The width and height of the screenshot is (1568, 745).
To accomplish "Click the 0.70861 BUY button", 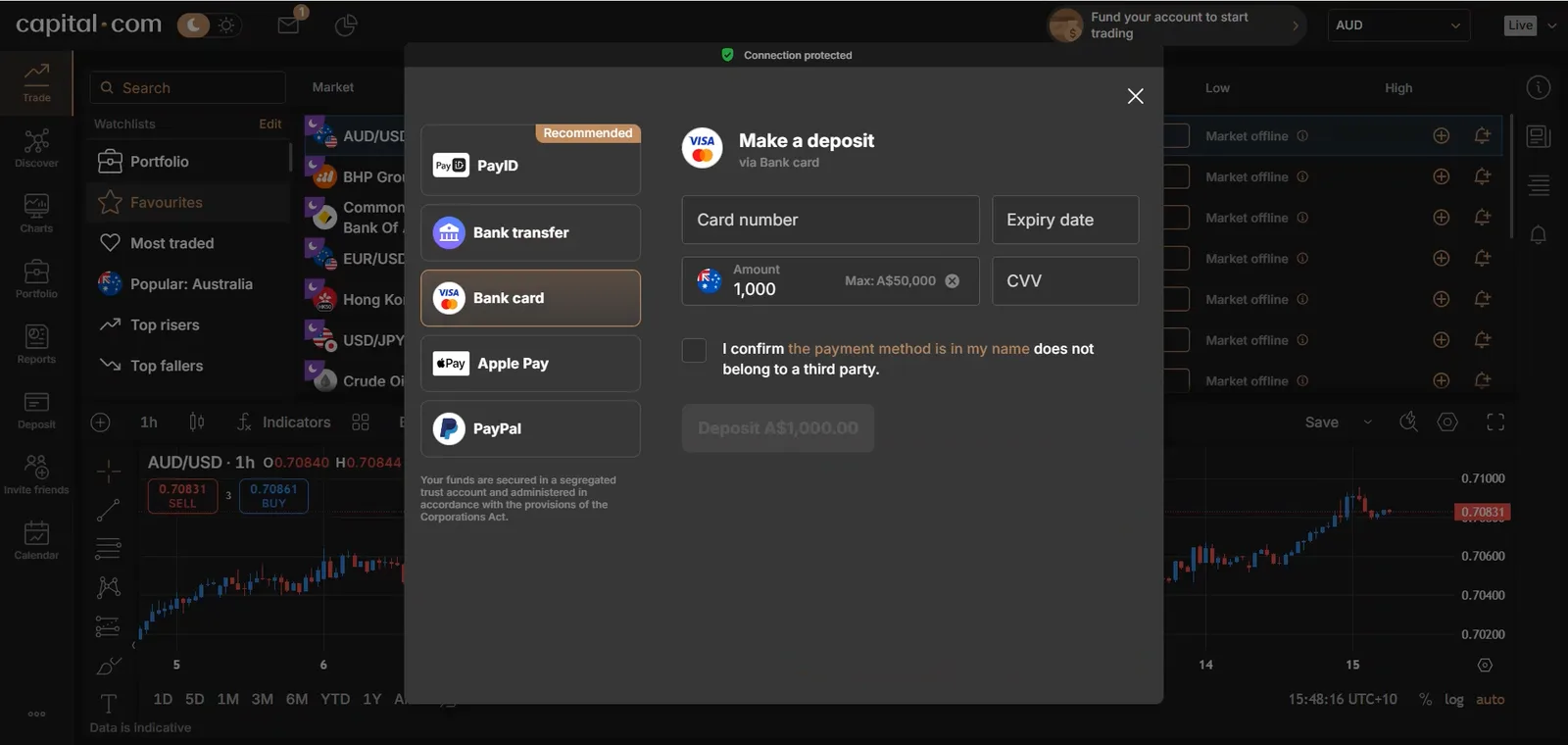I will coord(273,496).
